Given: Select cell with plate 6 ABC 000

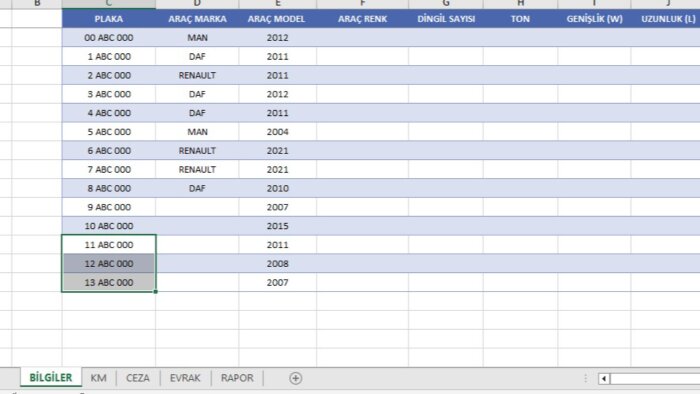Looking at the screenshot, I should 108,150.
